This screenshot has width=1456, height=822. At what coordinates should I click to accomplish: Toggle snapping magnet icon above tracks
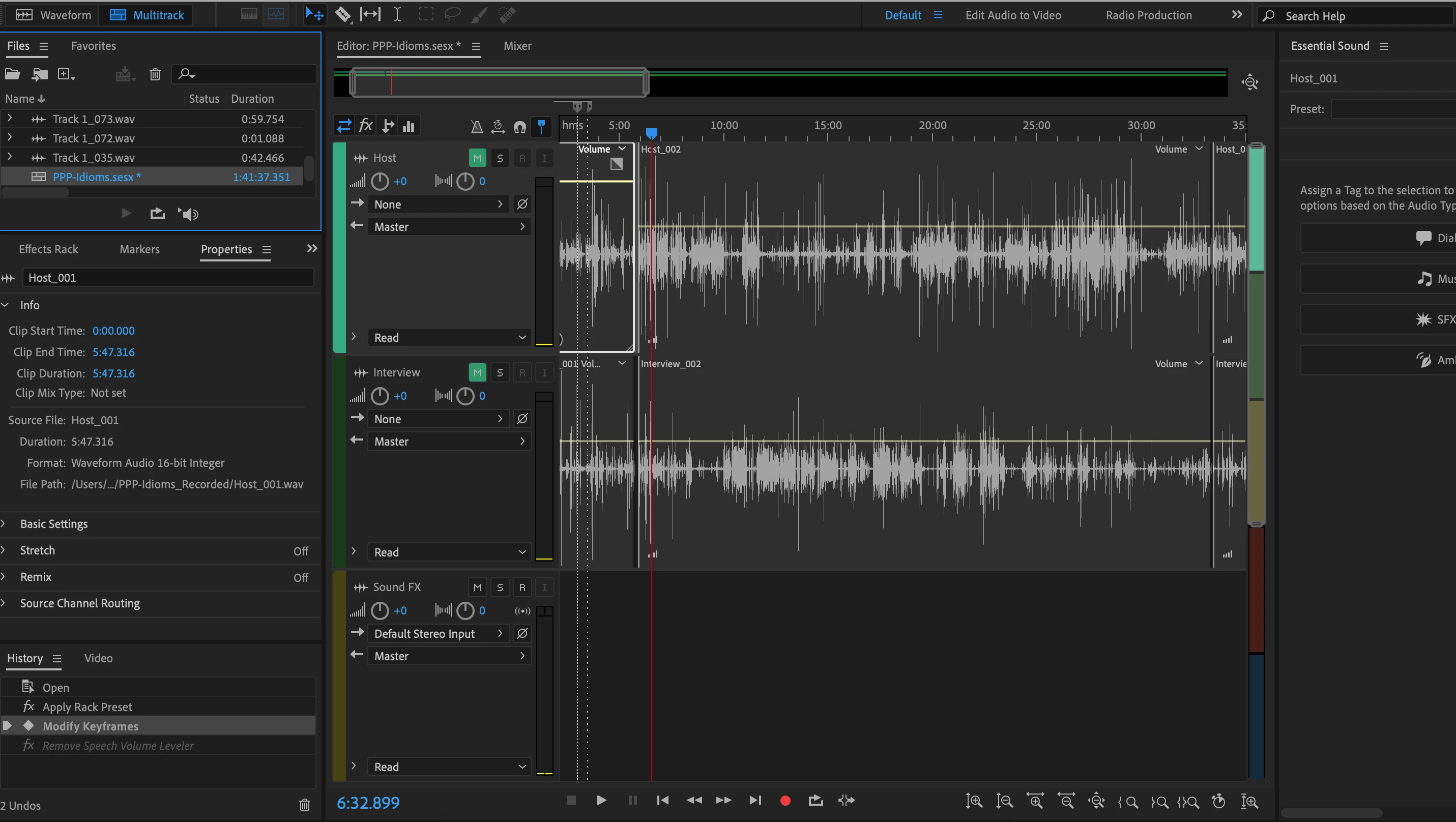coord(519,127)
